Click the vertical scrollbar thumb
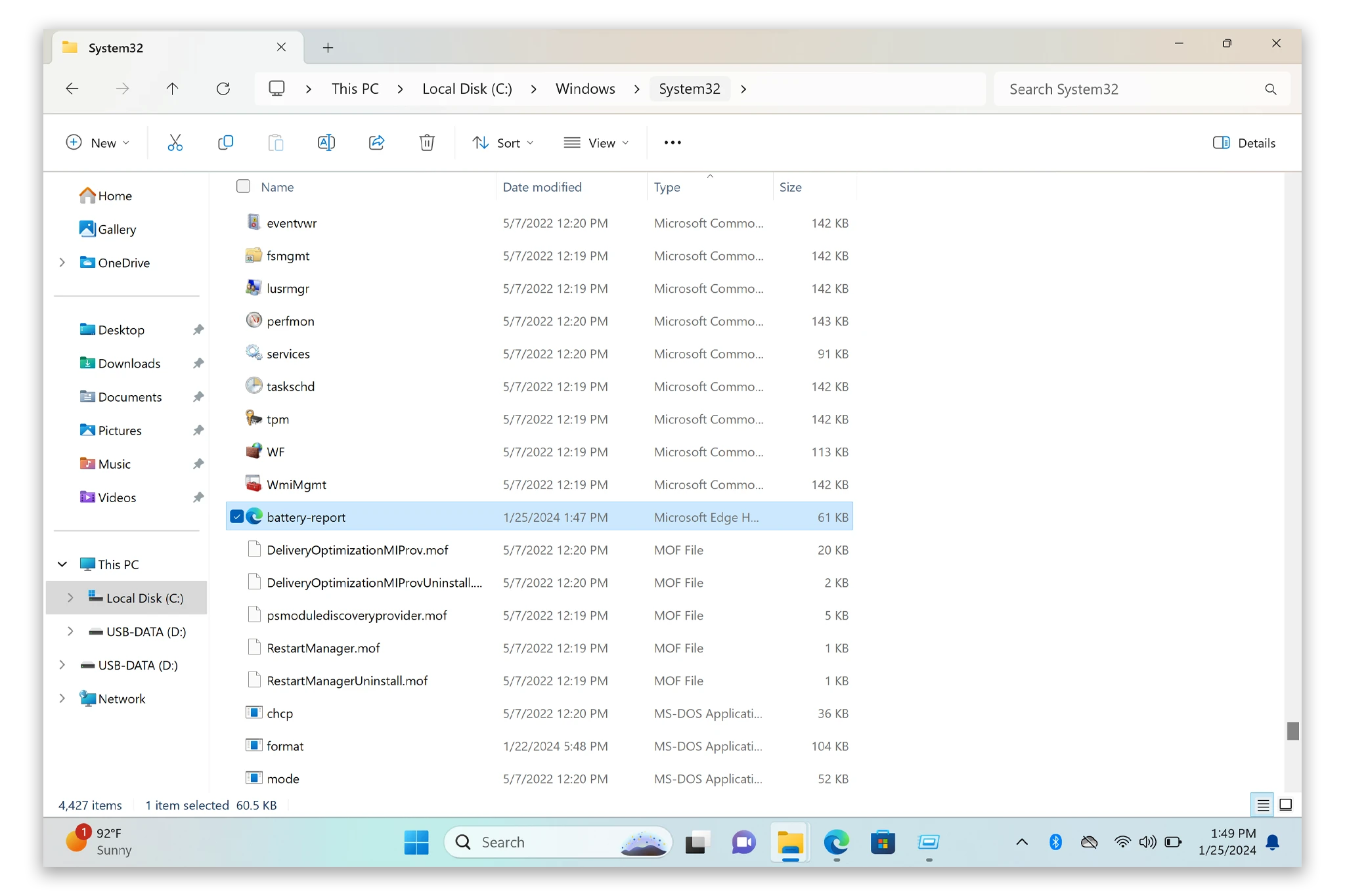The height and width of the screenshot is (896, 1345). pyautogui.click(x=1292, y=731)
